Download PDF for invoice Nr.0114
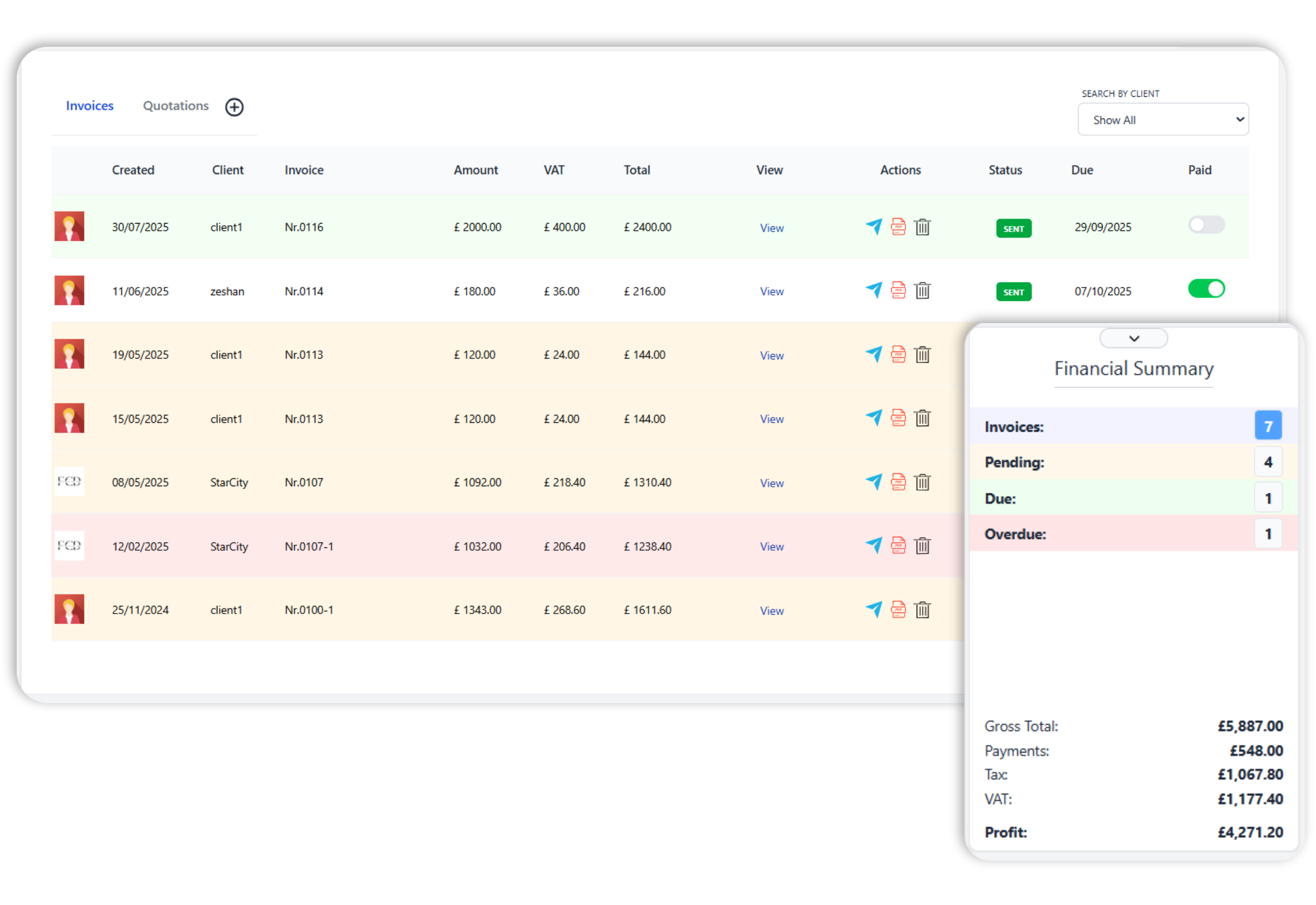1316x905 pixels. click(x=898, y=290)
